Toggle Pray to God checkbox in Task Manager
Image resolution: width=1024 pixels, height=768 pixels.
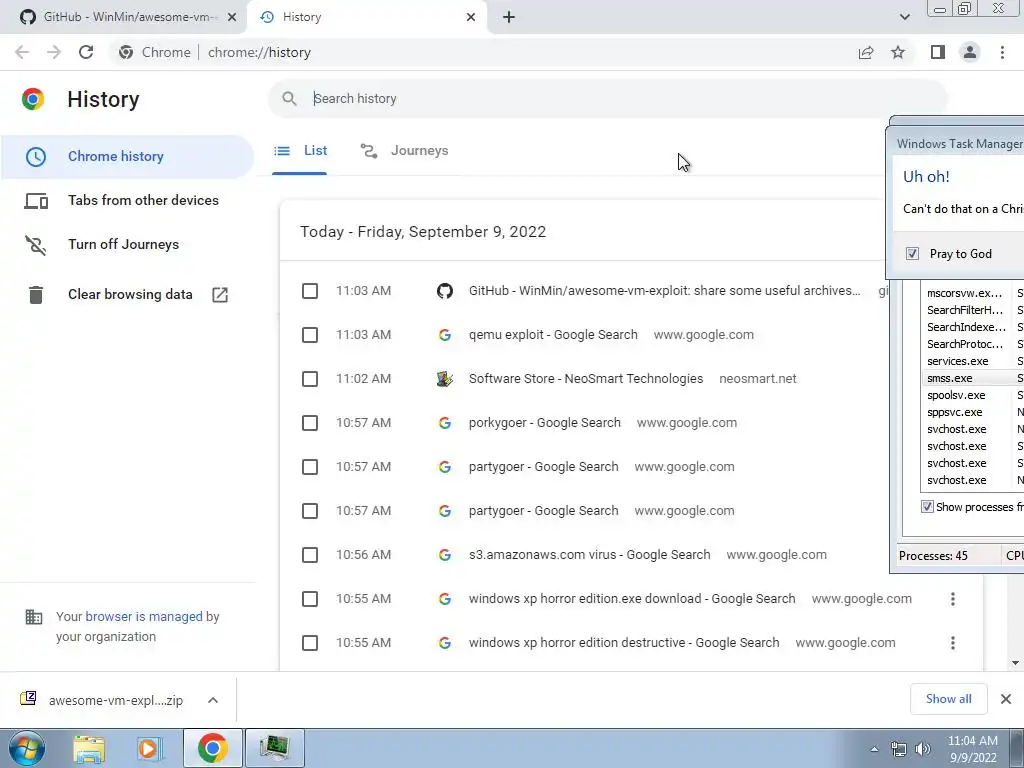click(x=912, y=254)
